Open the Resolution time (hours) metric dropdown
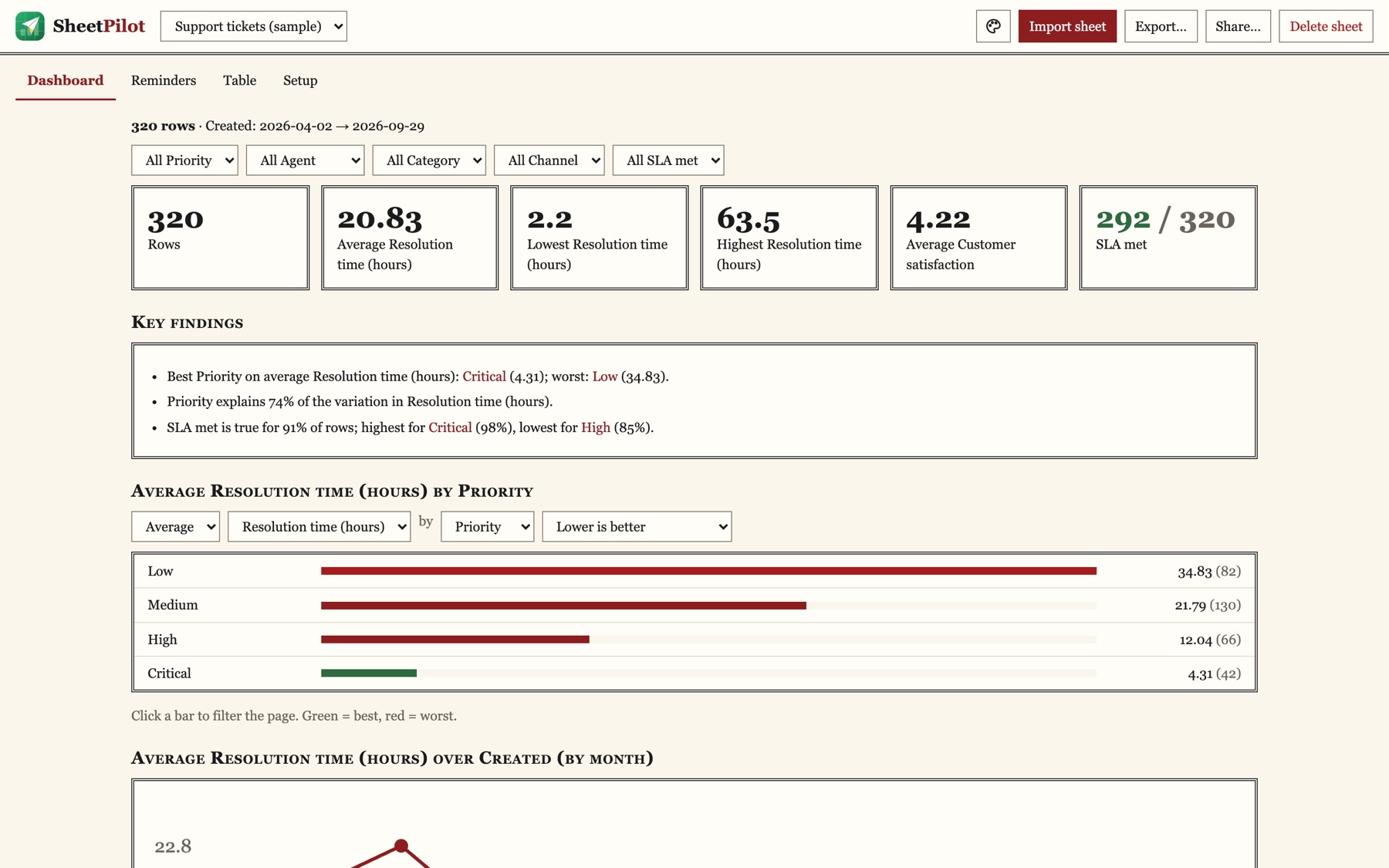 pyautogui.click(x=319, y=527)
